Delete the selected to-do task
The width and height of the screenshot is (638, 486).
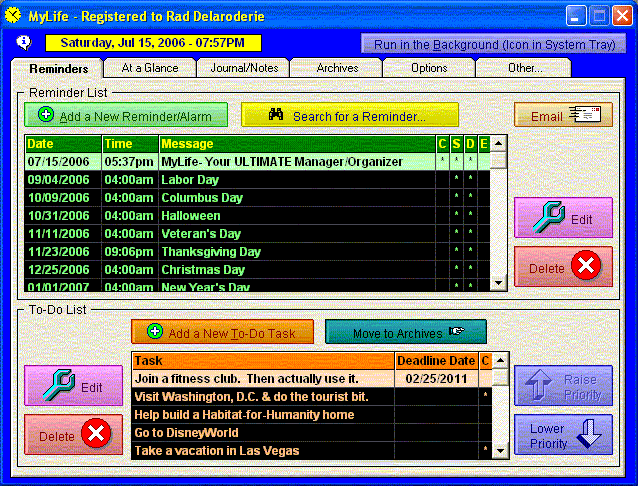click(73, 434)
